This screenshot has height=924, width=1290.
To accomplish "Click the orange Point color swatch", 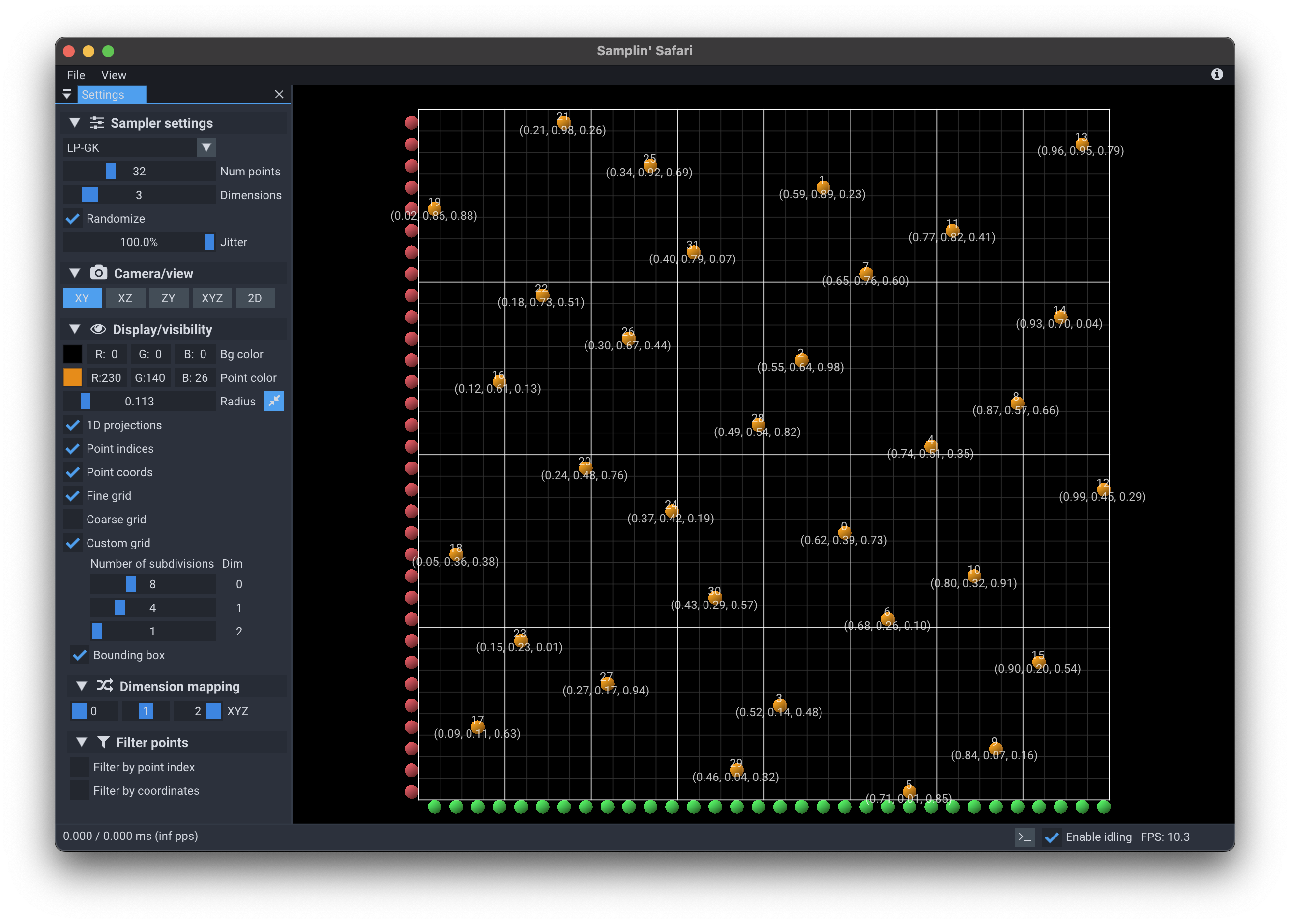I will [73, 377].
